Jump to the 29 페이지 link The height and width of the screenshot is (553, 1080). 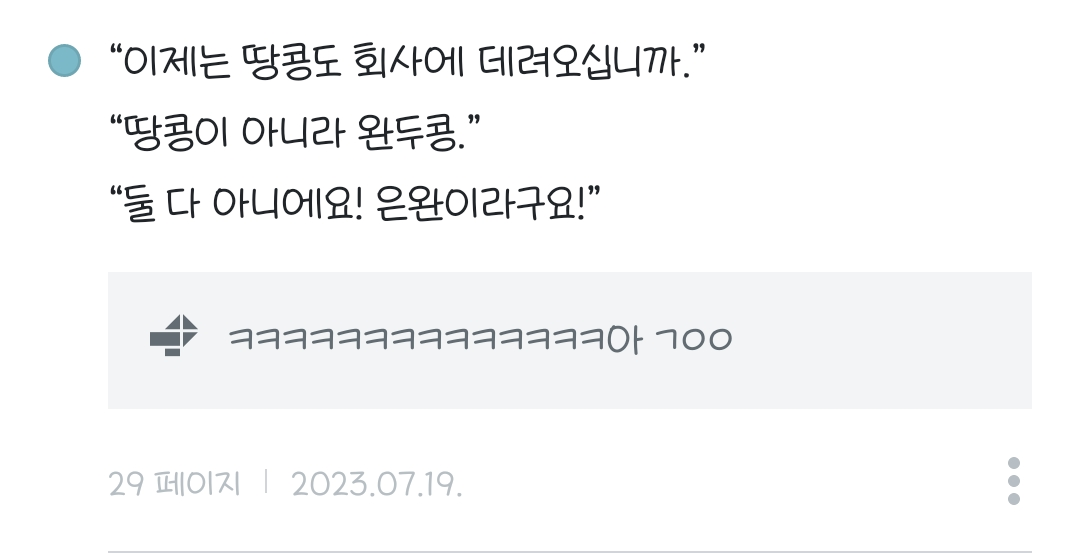tap(174, 483)
